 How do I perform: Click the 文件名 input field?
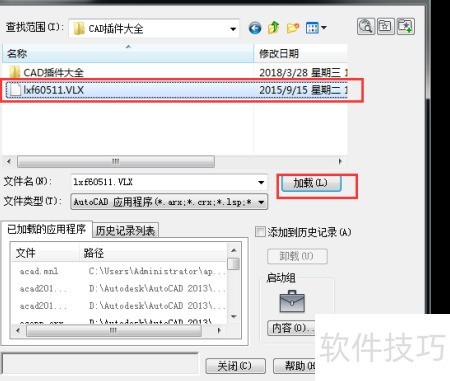pos(163,182)
